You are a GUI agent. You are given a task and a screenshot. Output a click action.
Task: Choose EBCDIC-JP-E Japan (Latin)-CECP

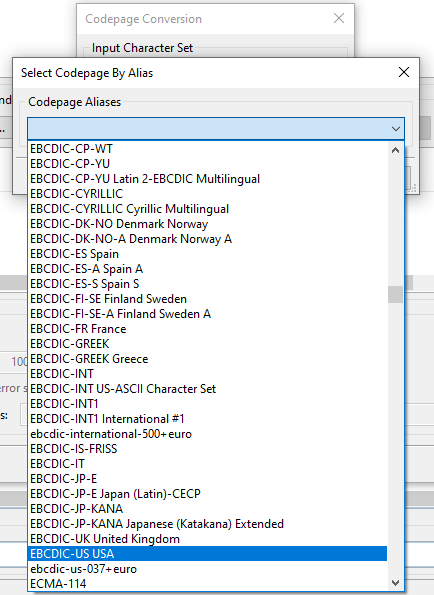pyautogui.click(x=208, y=494)
